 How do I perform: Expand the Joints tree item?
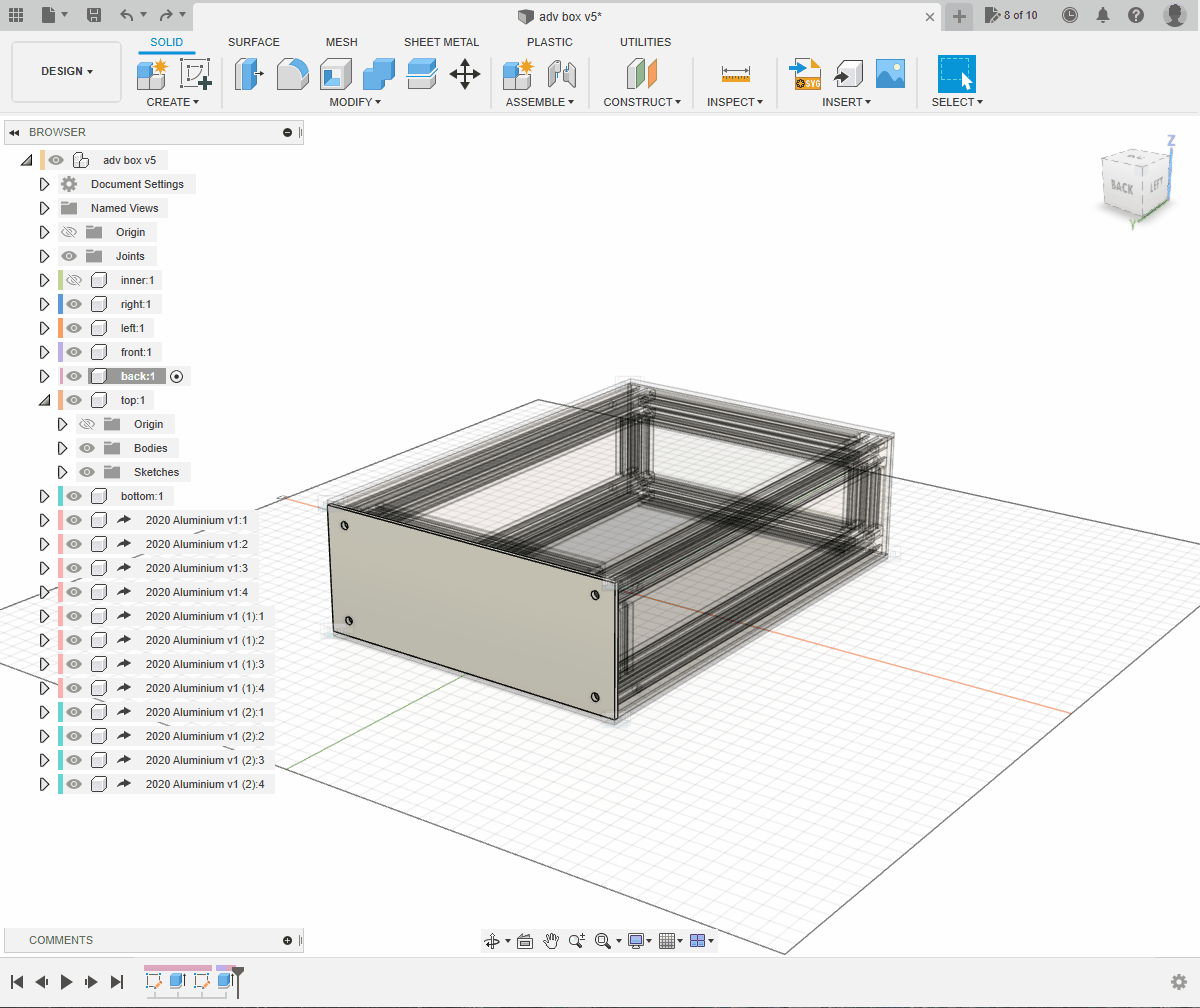(43, 255)
